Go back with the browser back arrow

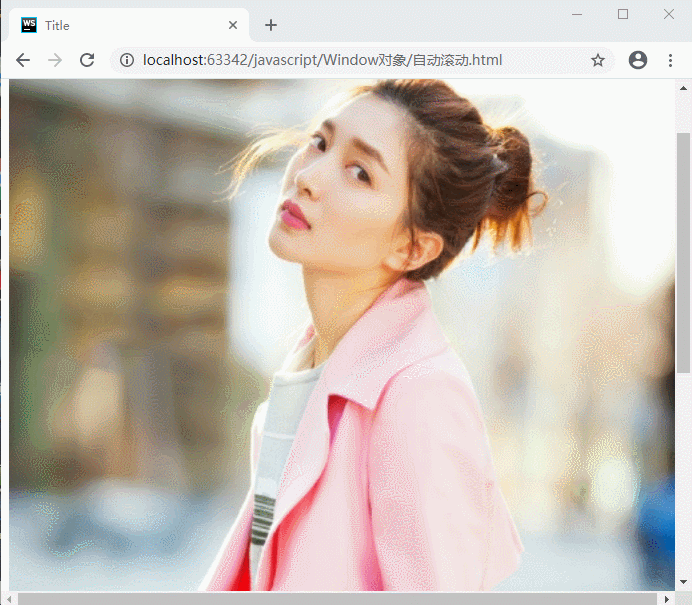tap(23, 60)
